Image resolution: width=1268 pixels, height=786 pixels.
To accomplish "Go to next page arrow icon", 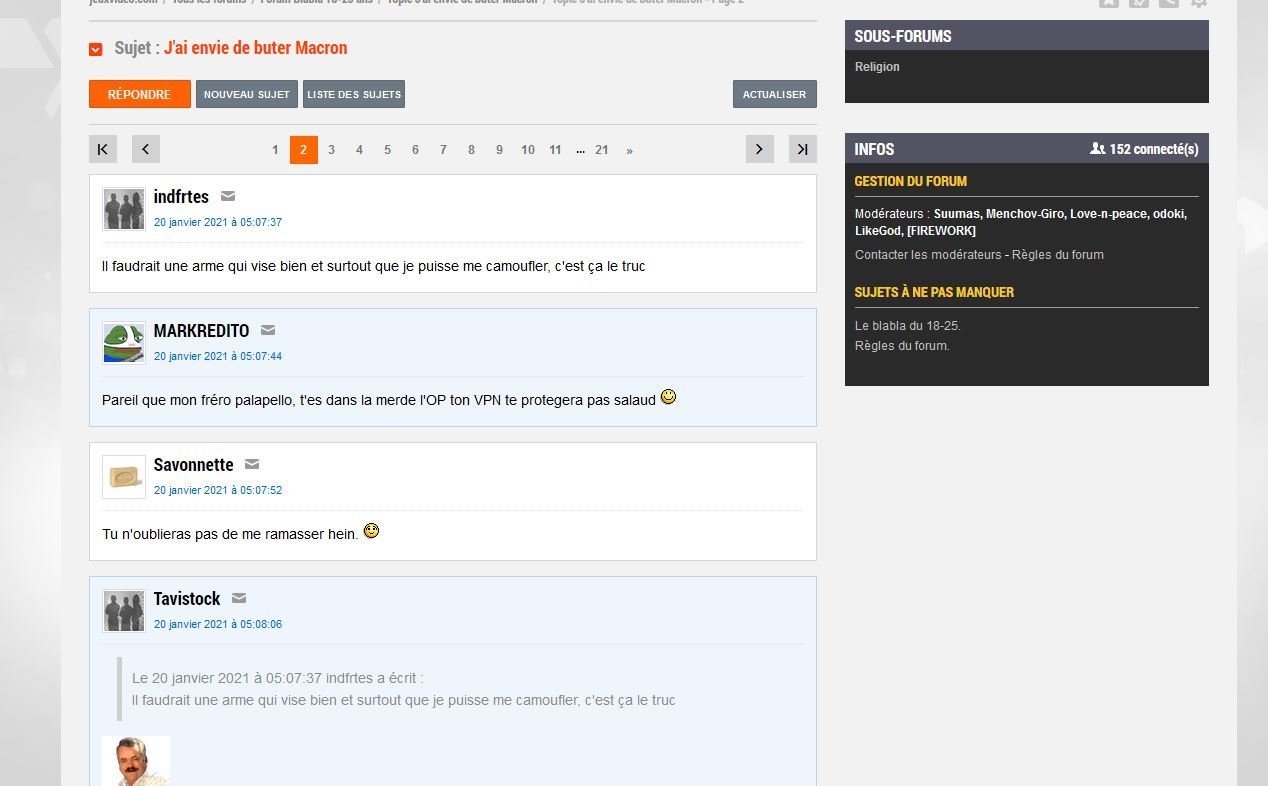I will (x=760, y=149).
